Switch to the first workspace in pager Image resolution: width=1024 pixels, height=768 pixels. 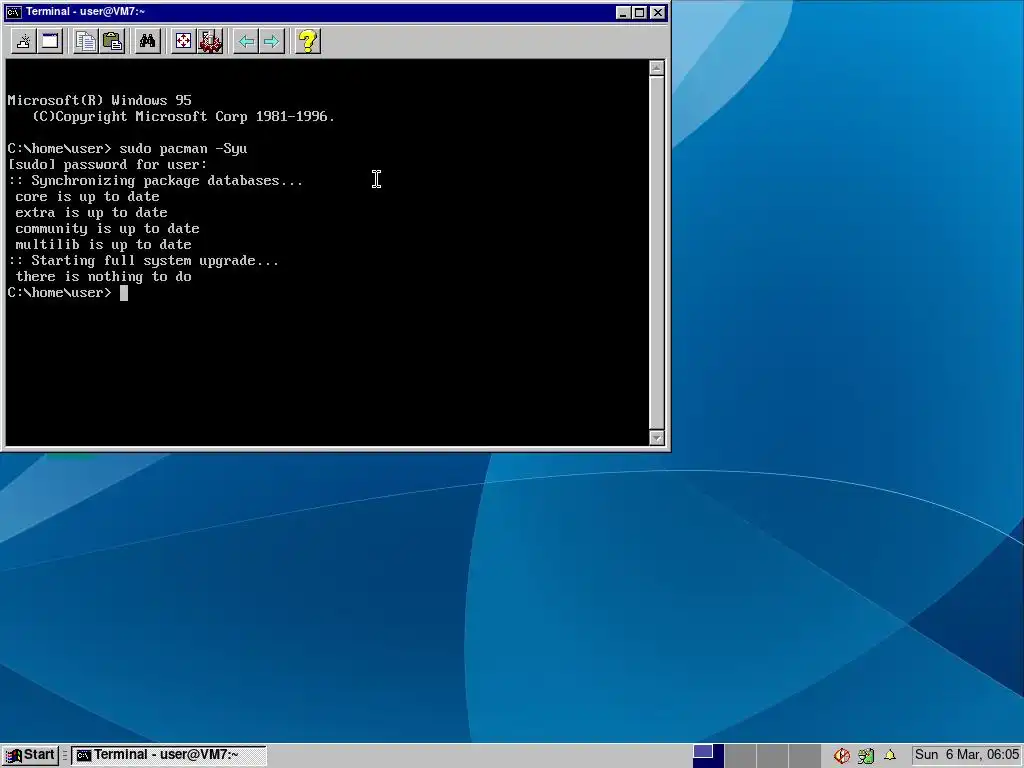click(708, 756)
